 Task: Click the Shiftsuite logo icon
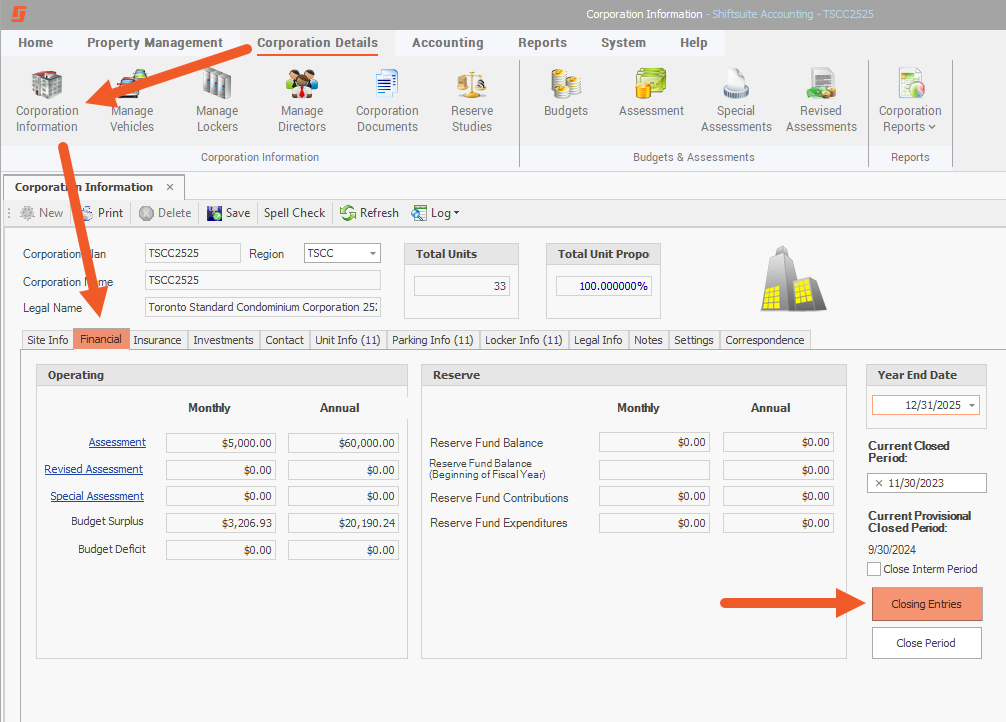(x=19, y=13)
